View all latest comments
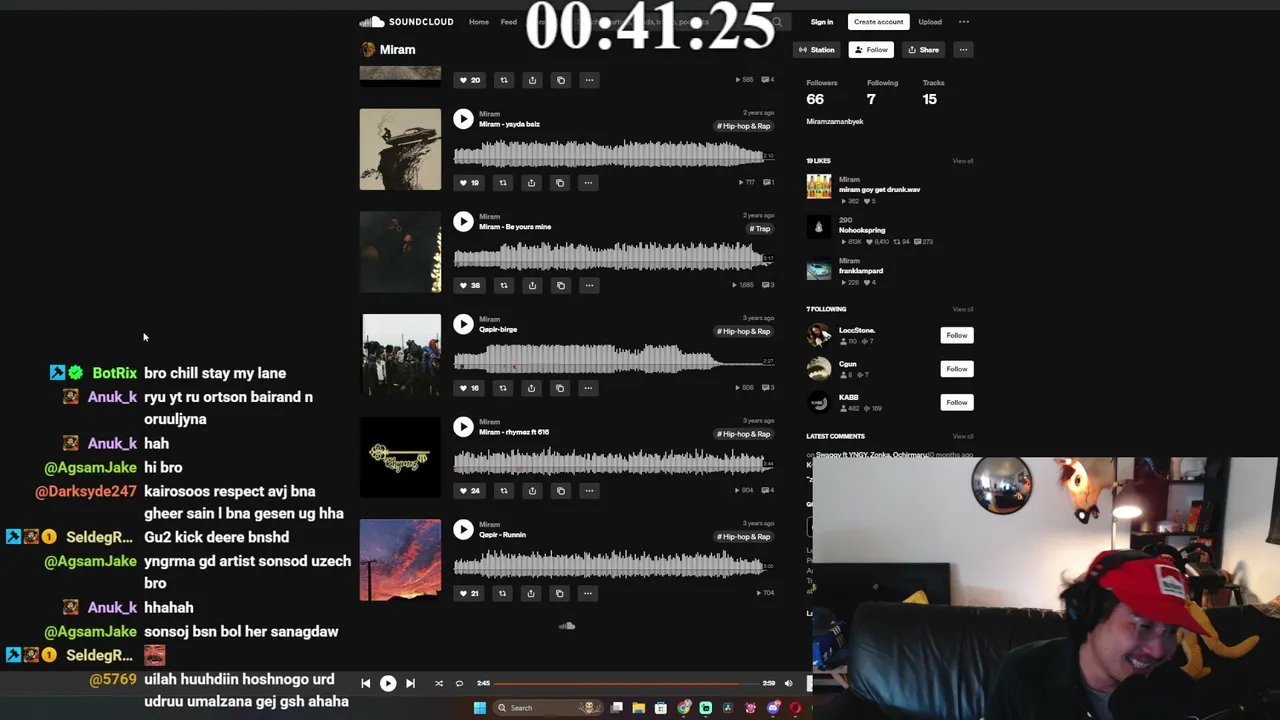Image resolution: width=1280 pixels, height=720 pixels. pos(963,436)
